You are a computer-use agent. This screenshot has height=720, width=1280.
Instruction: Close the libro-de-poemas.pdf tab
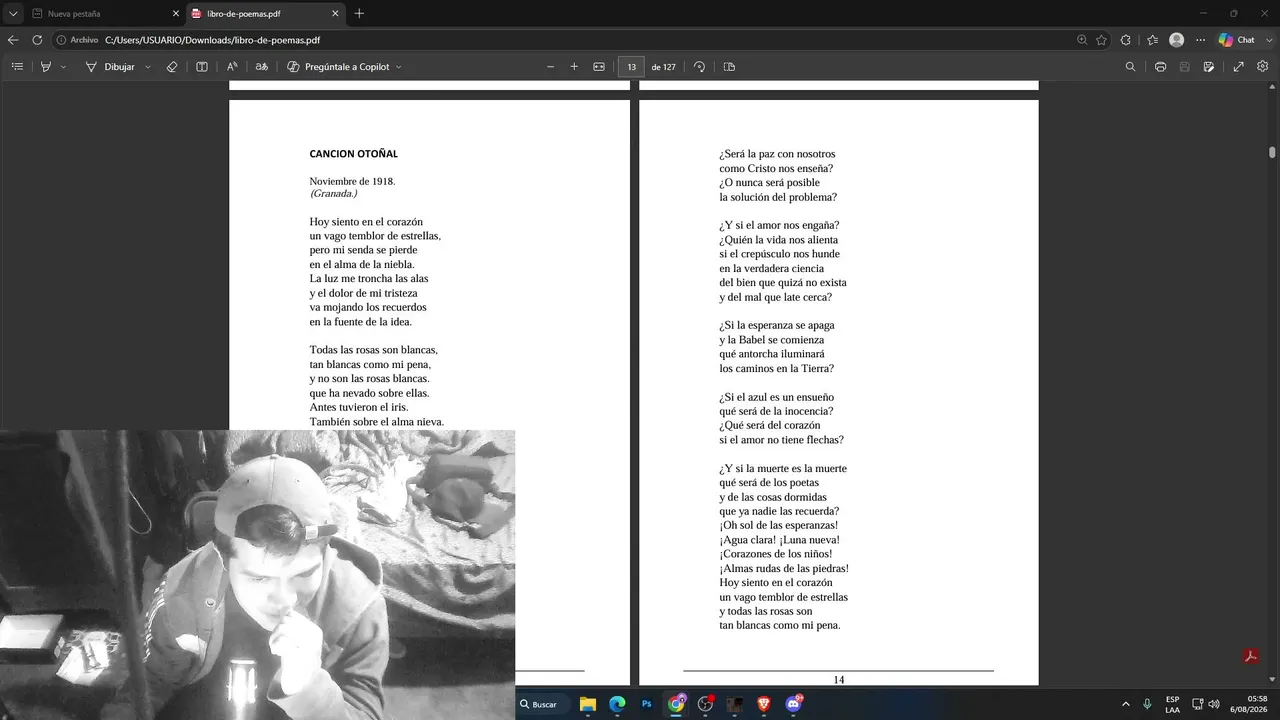coord(335,14)
